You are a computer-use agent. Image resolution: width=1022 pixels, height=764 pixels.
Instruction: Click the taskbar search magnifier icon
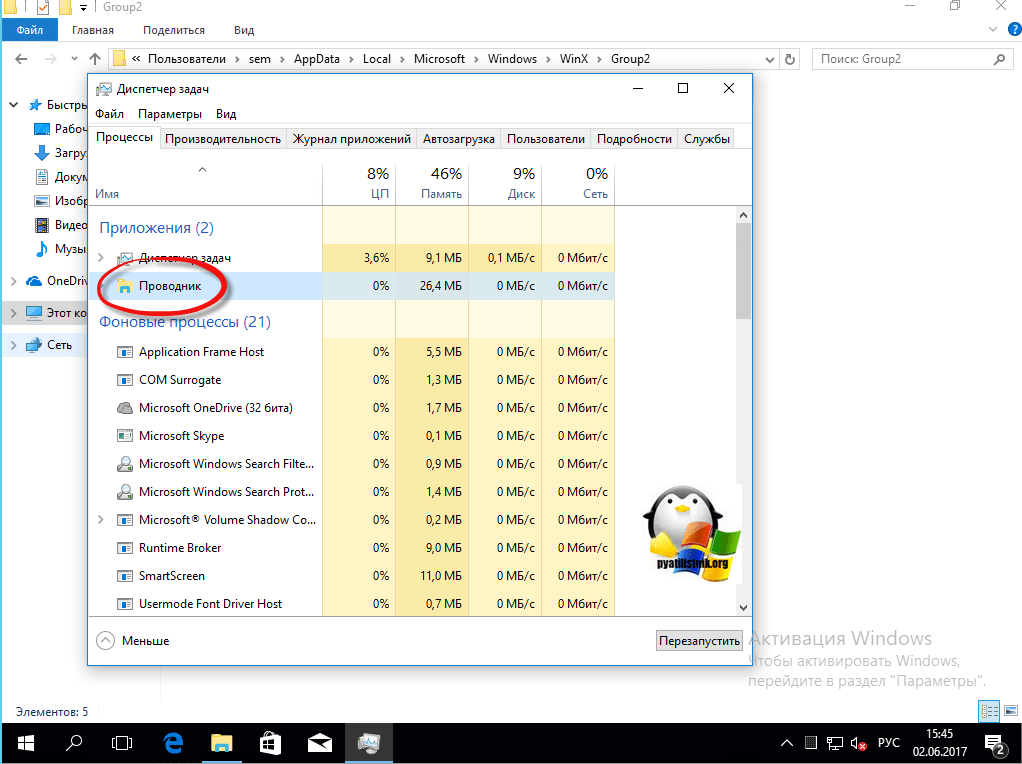[74, 743]
